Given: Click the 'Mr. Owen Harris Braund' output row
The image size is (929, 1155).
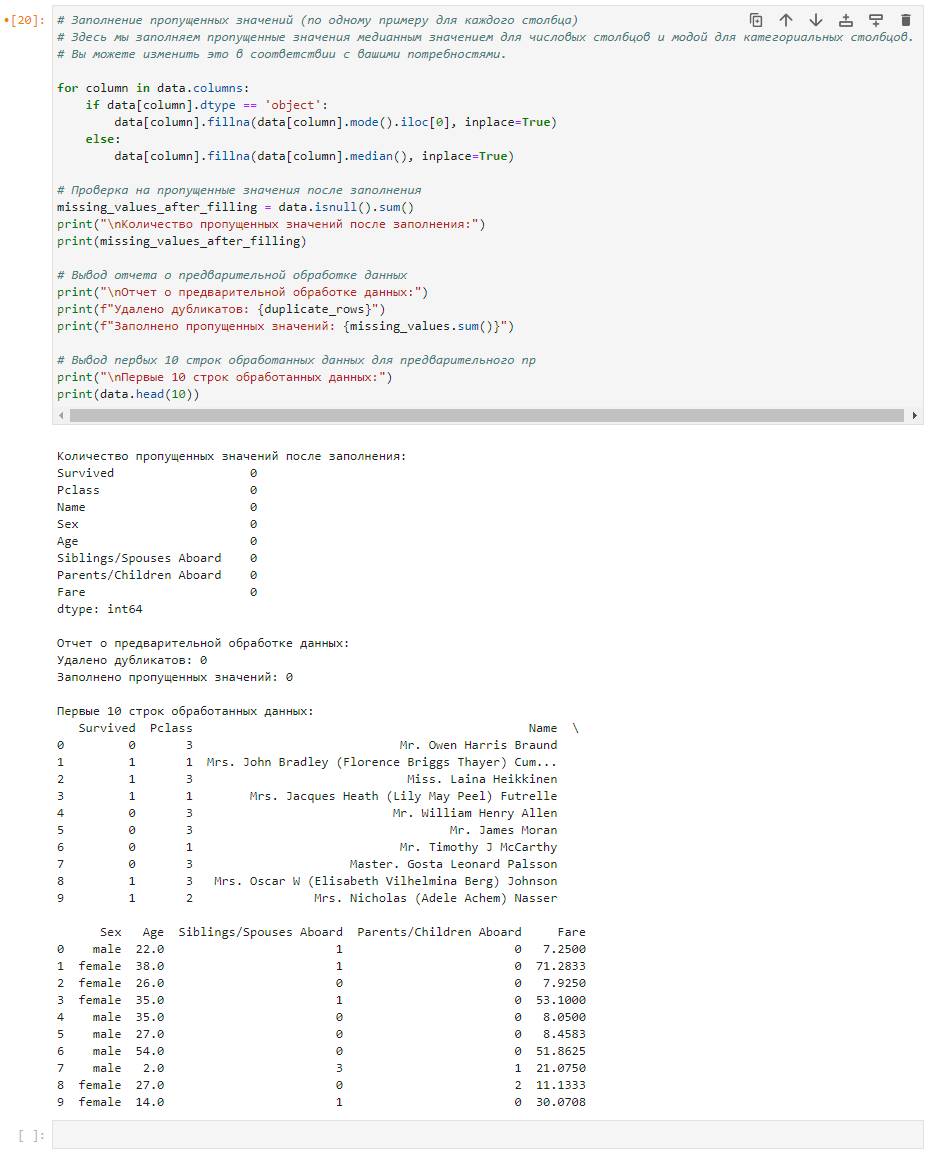Looking at the screenshot, I should [x=478, y=745].
